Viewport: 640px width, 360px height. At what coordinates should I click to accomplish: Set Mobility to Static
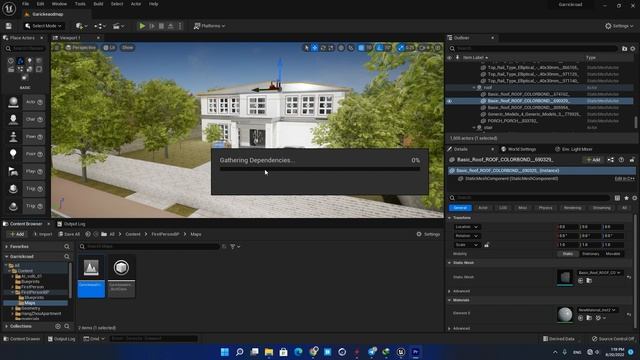pyautogui.click(x=568, y=254)
